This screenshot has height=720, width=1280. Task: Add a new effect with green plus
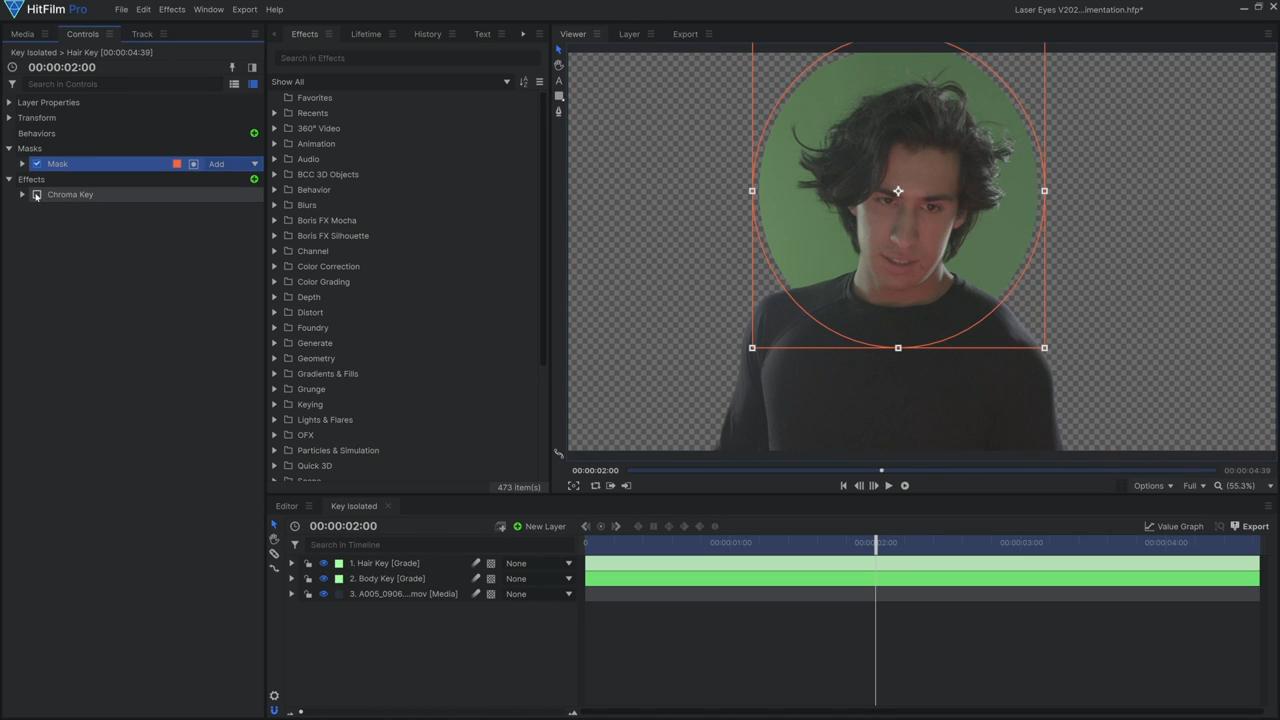pos(254,179)
